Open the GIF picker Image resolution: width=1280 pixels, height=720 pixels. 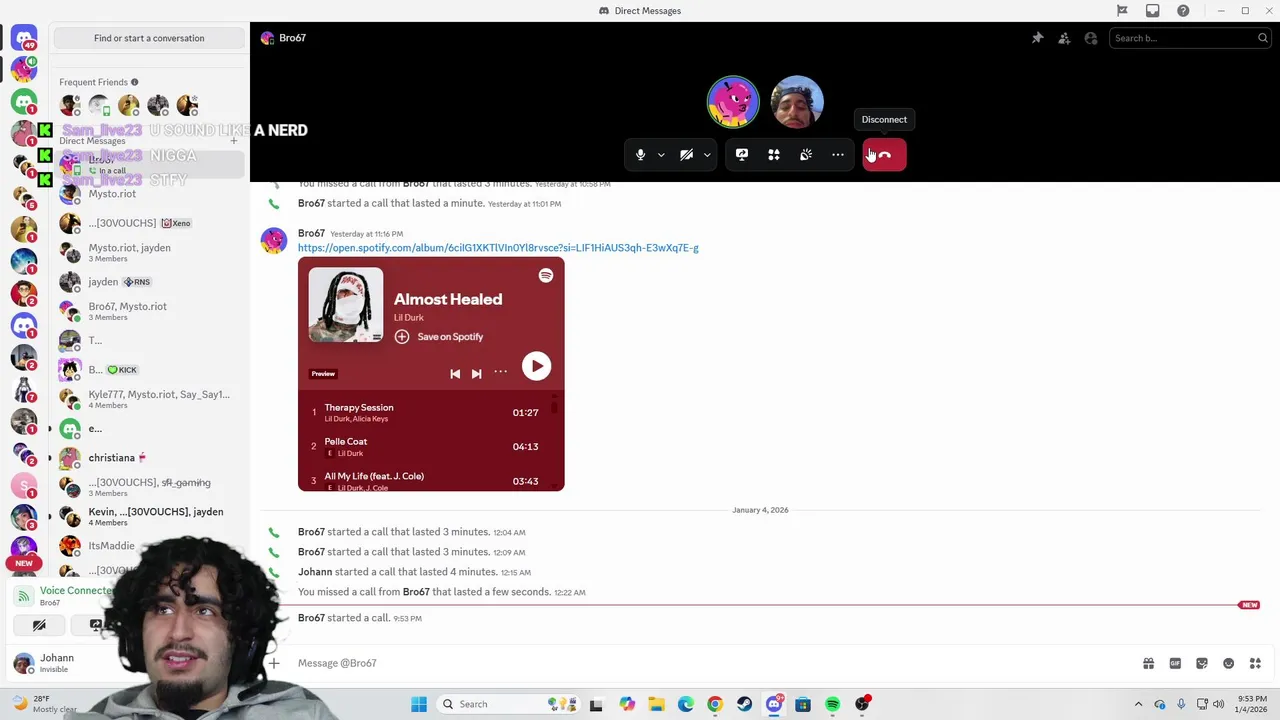point(1175,663)
